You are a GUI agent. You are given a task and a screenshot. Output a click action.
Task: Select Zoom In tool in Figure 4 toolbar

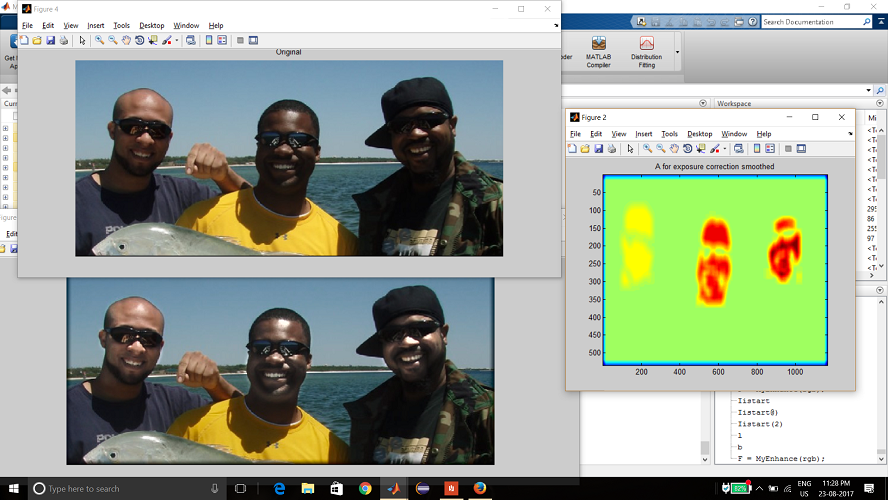pyautogui.click(x=100, y=40)
